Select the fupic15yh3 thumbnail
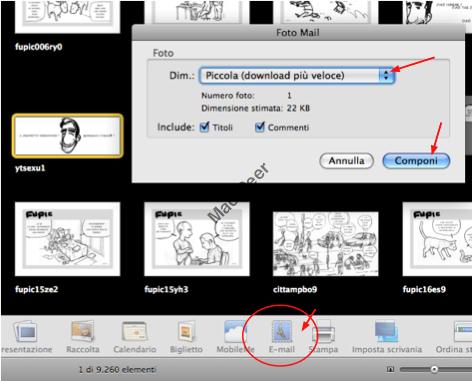 pyautogui.click(x=197, y=239)
